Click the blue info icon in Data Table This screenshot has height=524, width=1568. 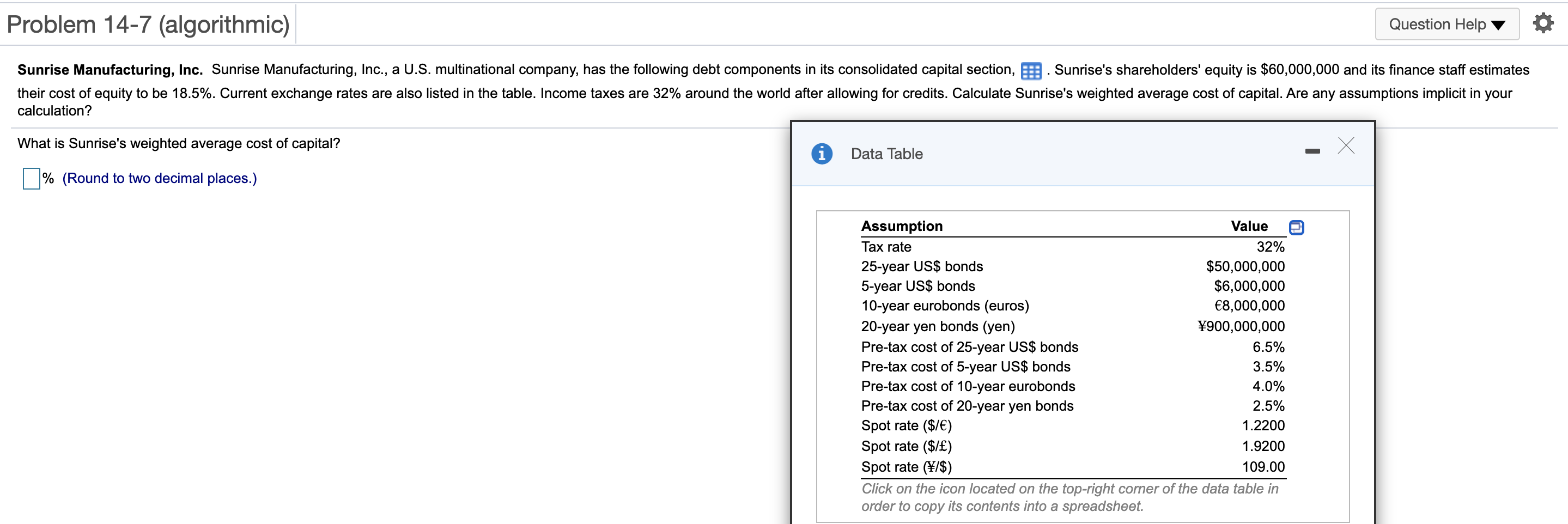[821, 154]
